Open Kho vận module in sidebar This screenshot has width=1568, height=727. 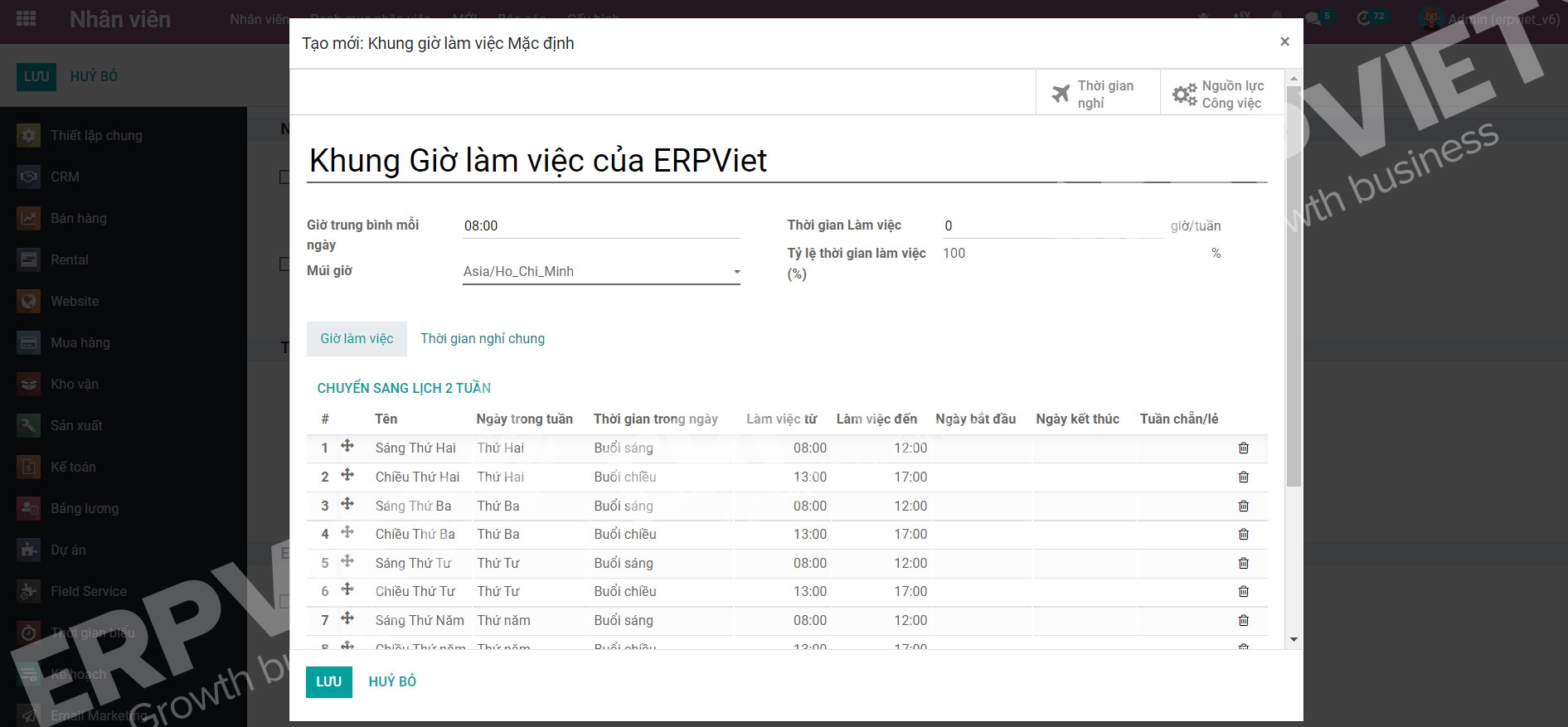[x=59, y=384]
